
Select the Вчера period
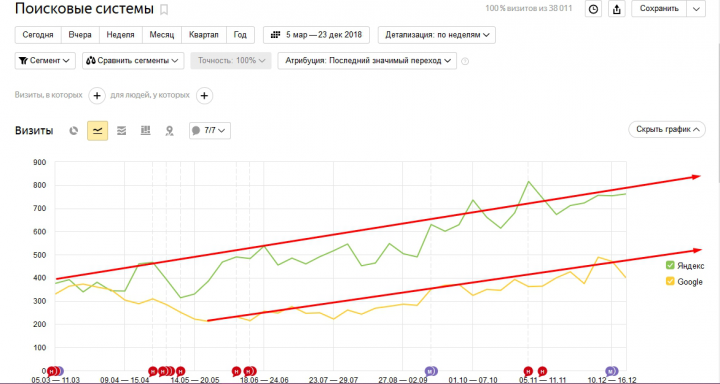click(80, 35)
